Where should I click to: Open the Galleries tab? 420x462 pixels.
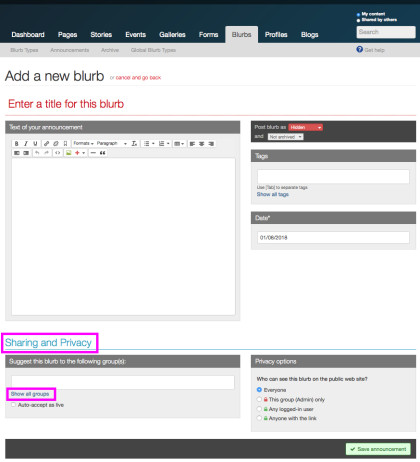tap(172, 35)
